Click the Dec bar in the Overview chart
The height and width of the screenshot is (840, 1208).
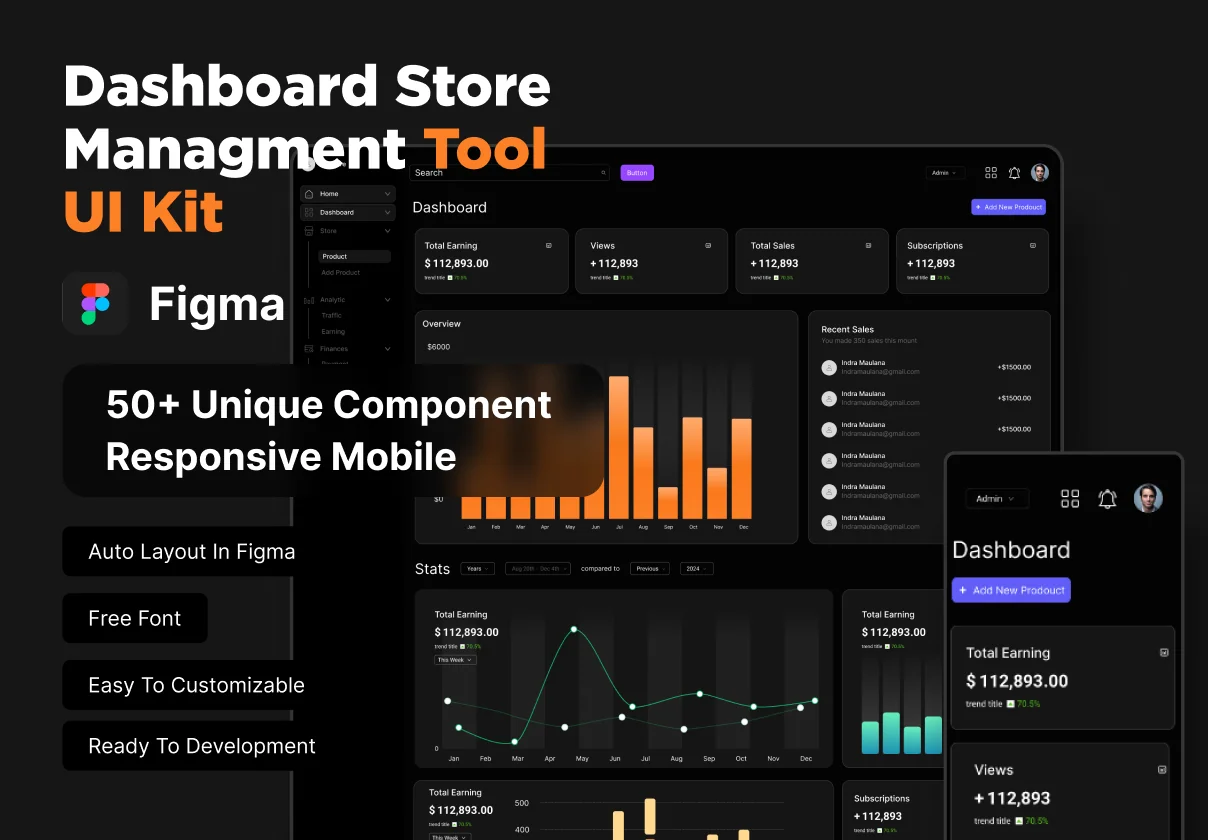[742, 468]
